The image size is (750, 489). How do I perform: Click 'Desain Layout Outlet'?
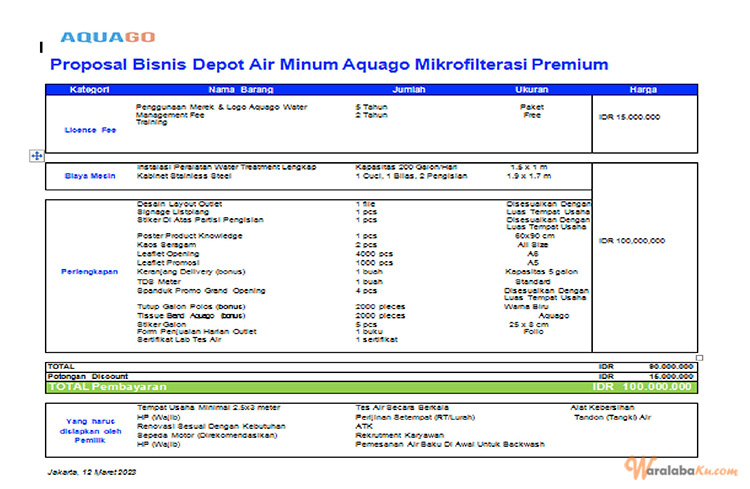click(179, 204)
